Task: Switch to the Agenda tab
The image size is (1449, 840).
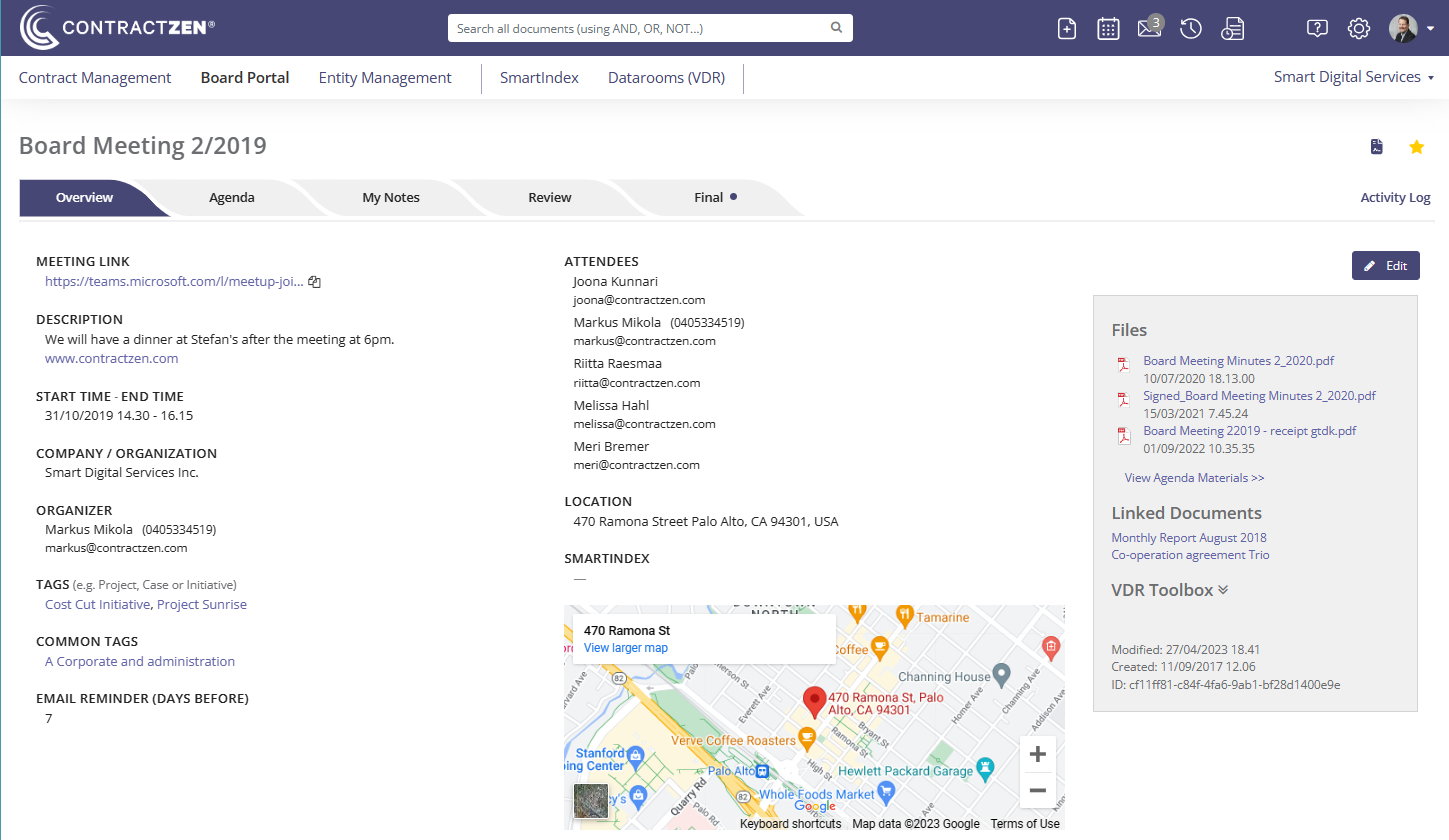Action: coord(232,198)
